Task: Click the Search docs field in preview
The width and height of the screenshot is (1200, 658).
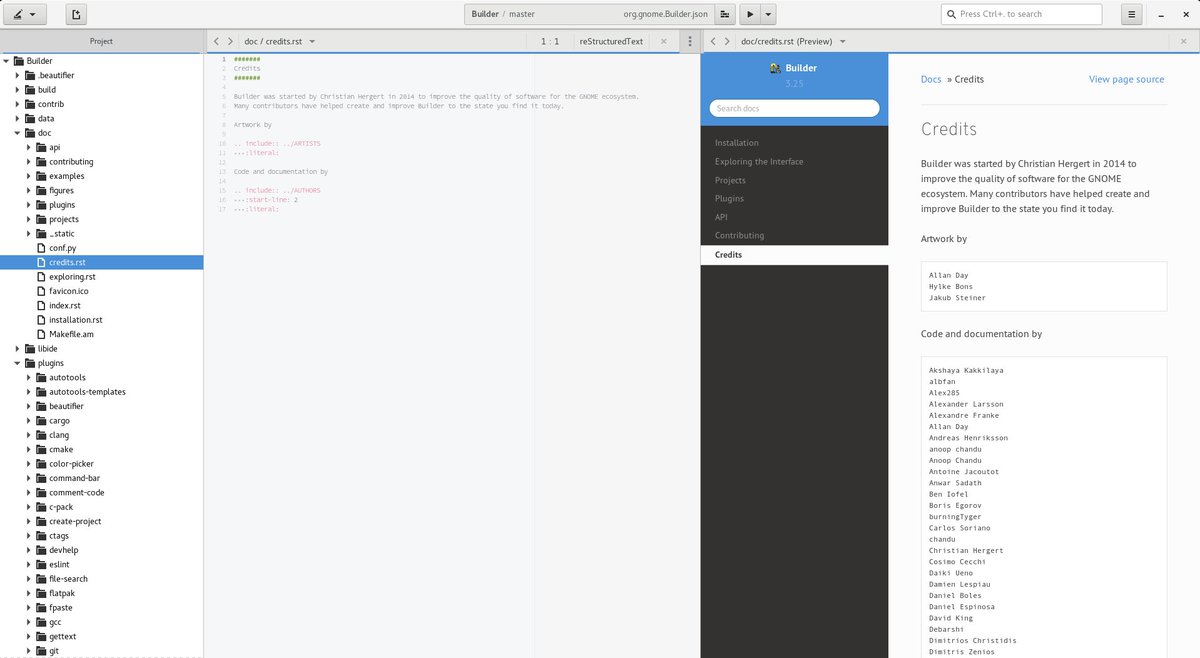Action: pos(794,108)
